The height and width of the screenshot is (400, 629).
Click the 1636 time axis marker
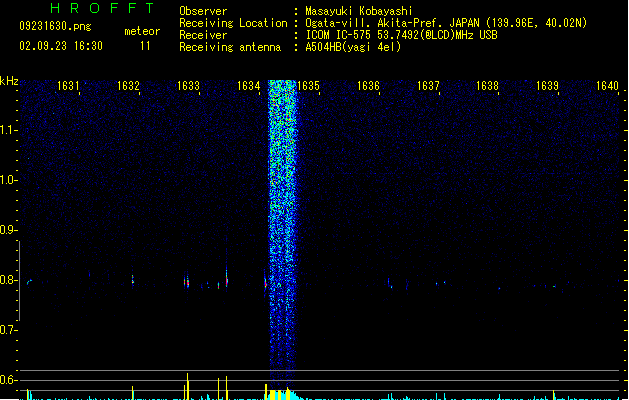tap(368, 86)
